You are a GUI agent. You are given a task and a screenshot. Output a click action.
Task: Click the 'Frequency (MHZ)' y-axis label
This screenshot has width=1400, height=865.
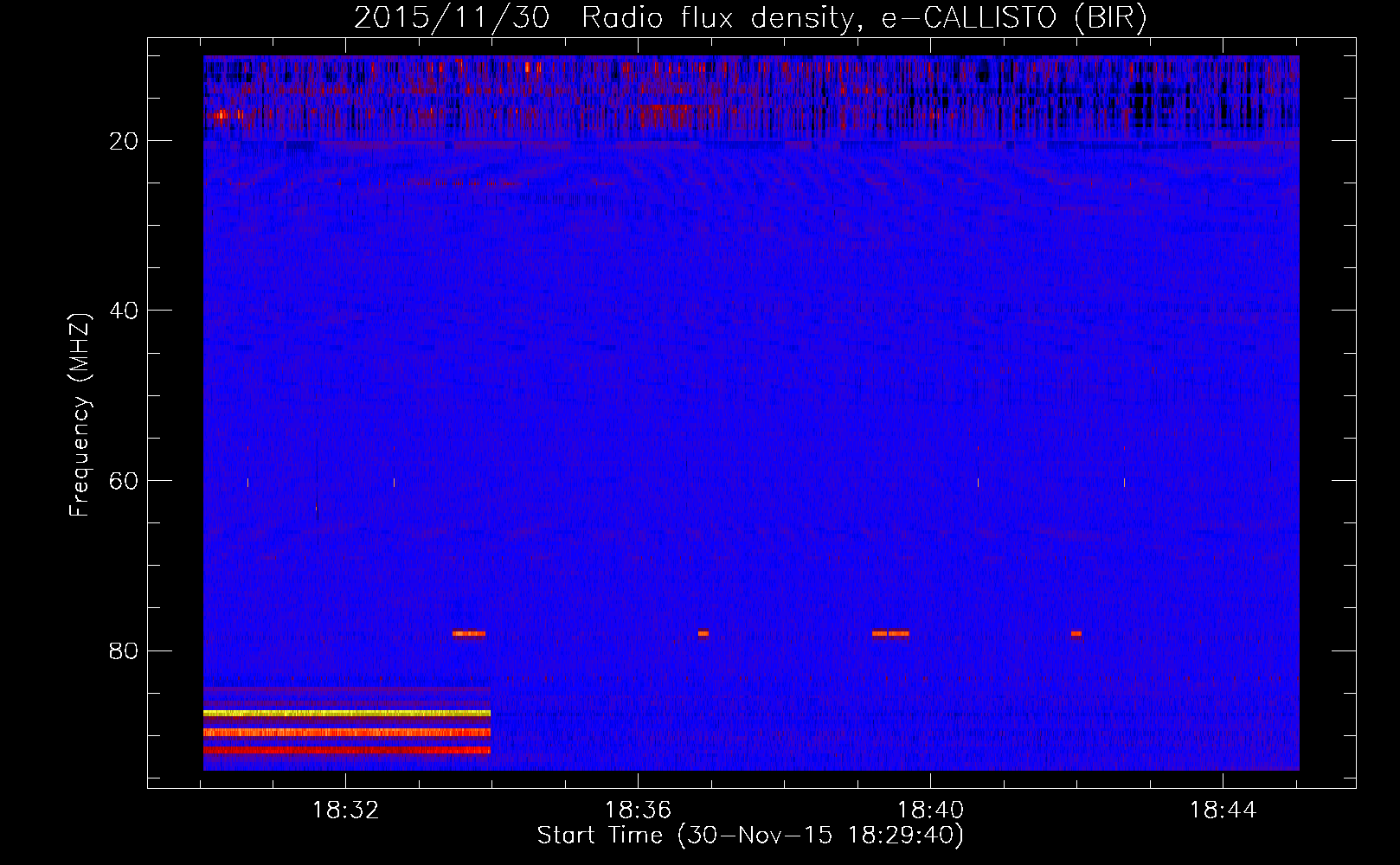[x=80, y=415]
